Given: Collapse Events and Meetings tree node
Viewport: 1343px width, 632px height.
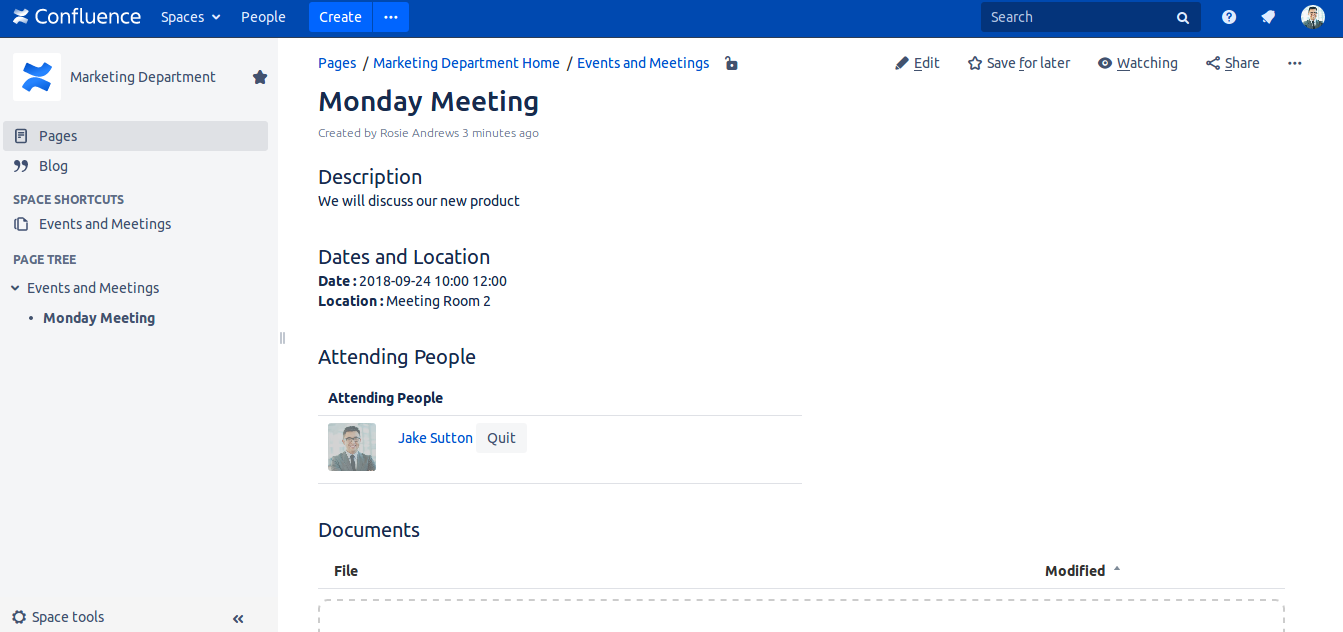Looking at the screenshot, I should [15, 288].
